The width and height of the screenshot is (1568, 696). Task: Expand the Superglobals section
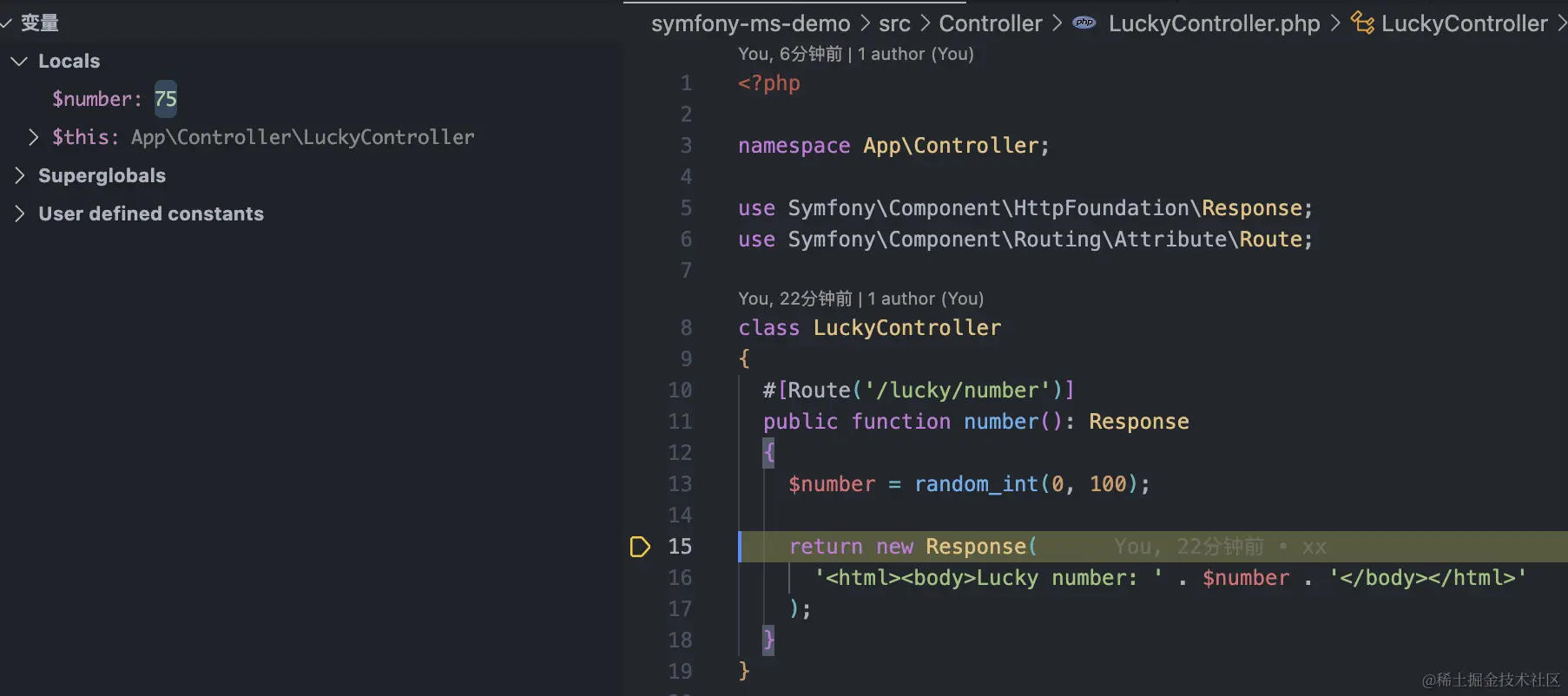[19, 175]
